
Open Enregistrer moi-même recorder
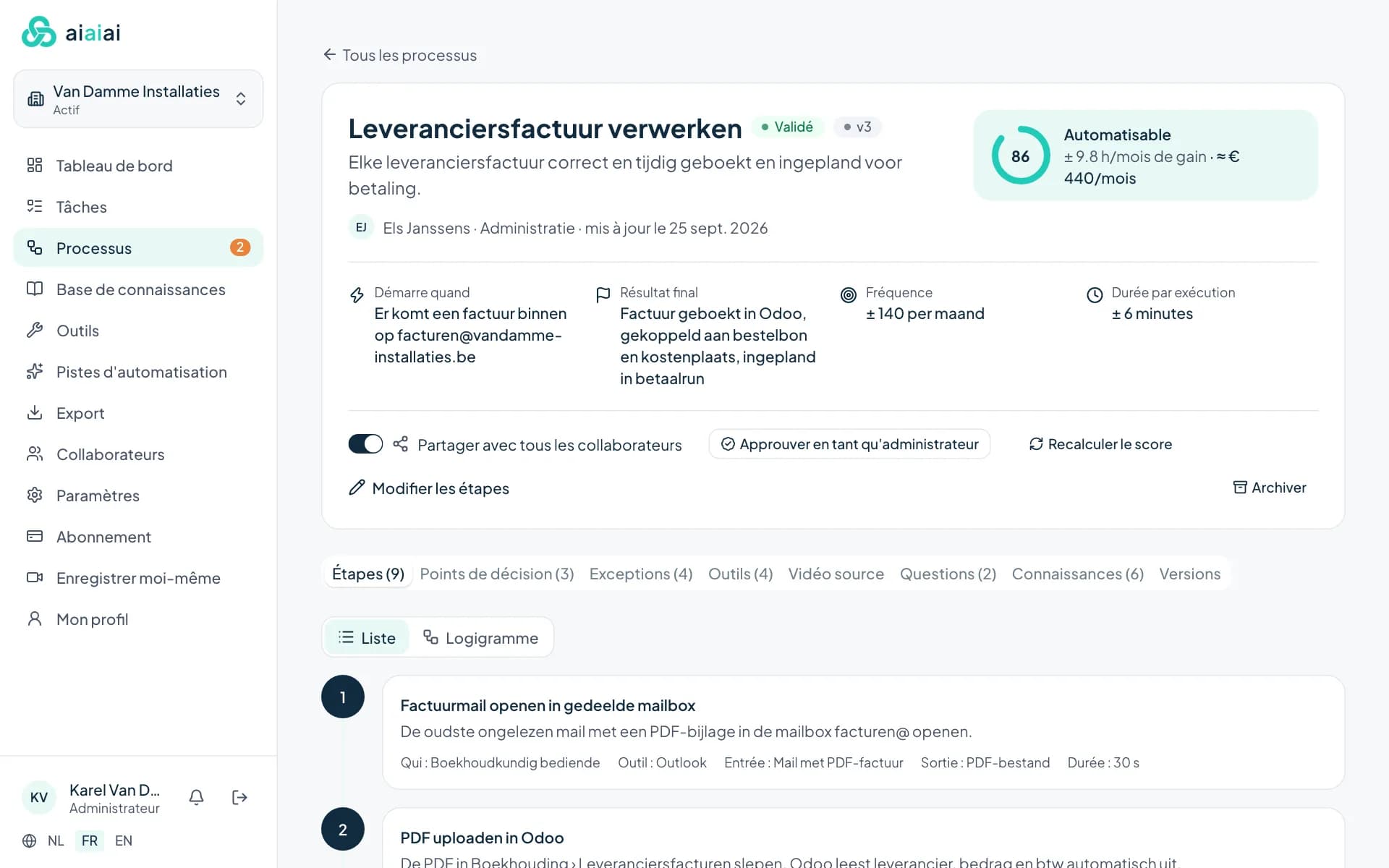(x=138, y=578)
